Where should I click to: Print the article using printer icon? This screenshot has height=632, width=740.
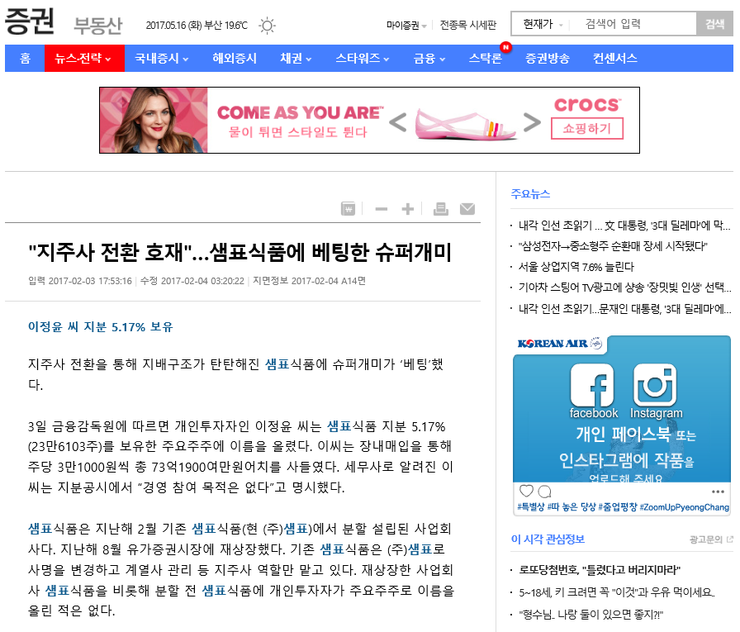pos(441,209)
